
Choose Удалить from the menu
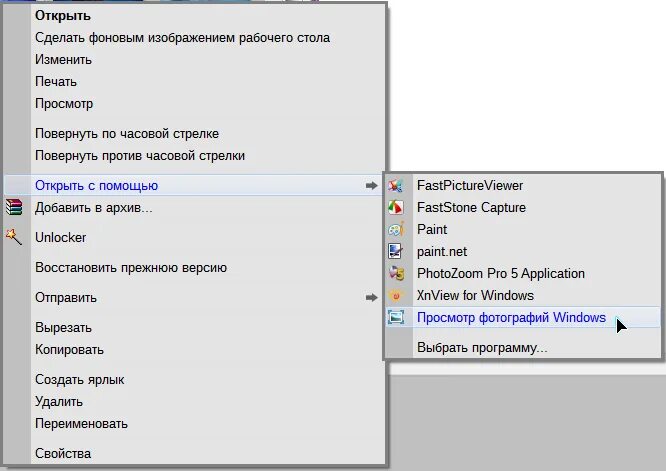point(195,402)
